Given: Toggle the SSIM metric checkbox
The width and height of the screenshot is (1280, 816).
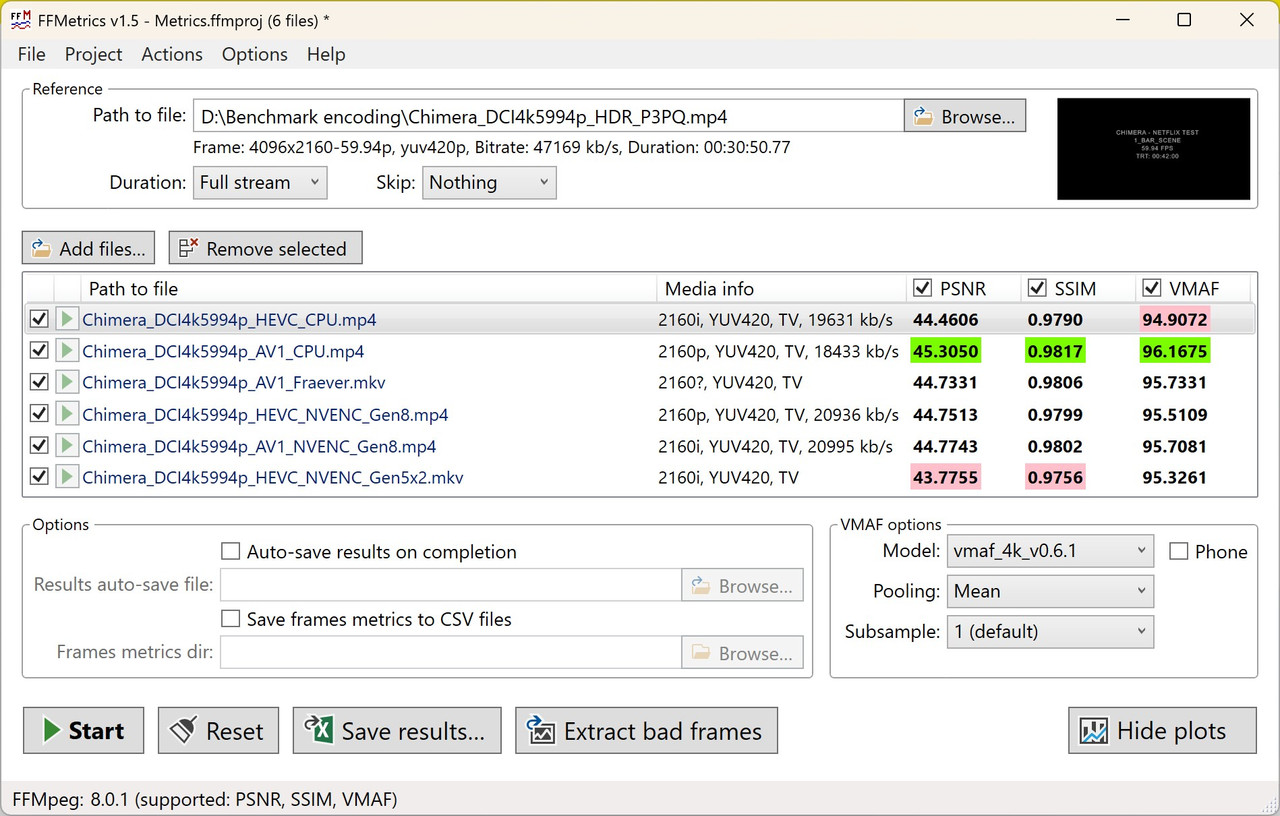Looking at the screenshot, I should [1037, 289].
